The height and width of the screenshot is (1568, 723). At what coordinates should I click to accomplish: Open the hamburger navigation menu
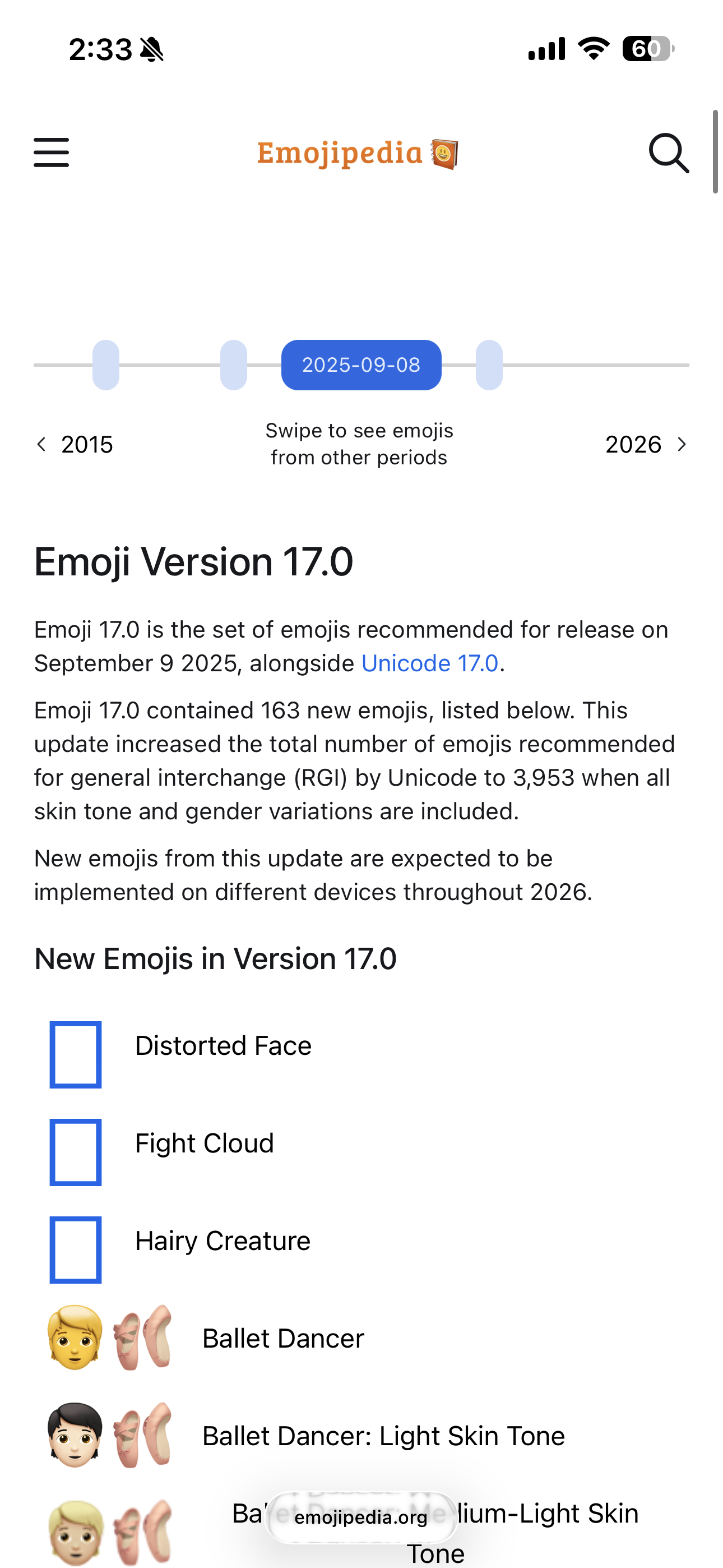[x=51, y=152]
